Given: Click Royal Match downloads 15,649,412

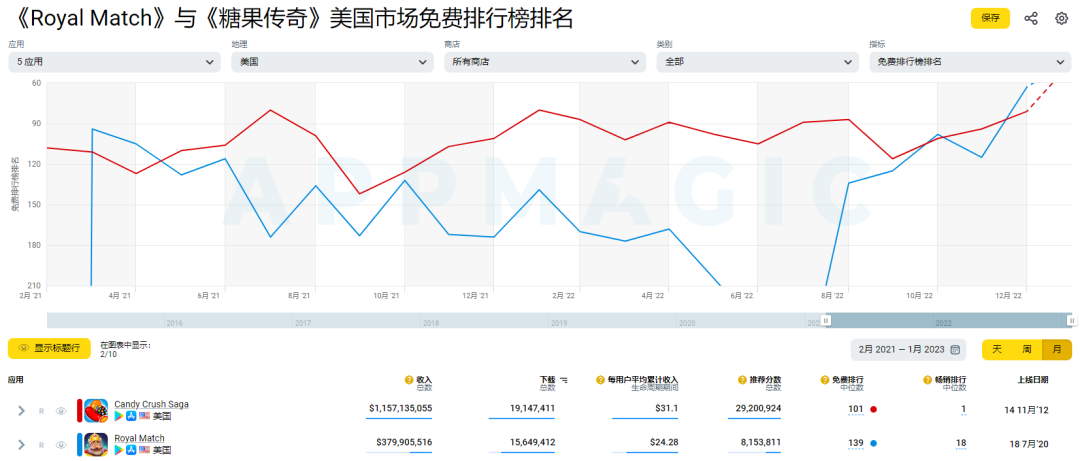Looking at the screenshot, I should click(532, 442).
